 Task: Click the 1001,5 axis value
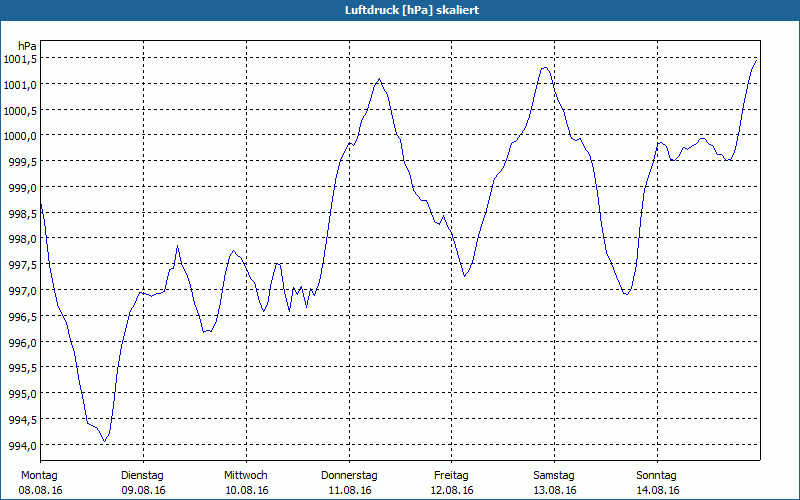pyautogui.click(x=20, y=59)
